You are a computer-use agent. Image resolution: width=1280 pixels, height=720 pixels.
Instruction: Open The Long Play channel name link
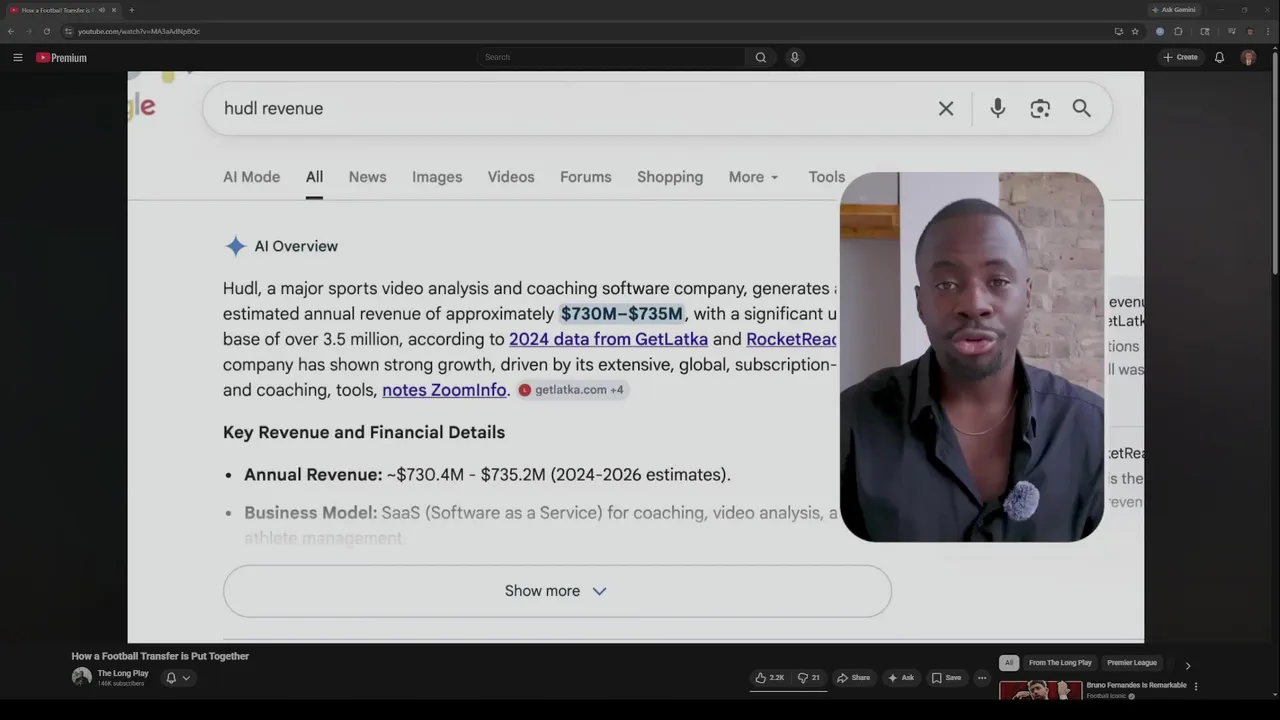123,673
